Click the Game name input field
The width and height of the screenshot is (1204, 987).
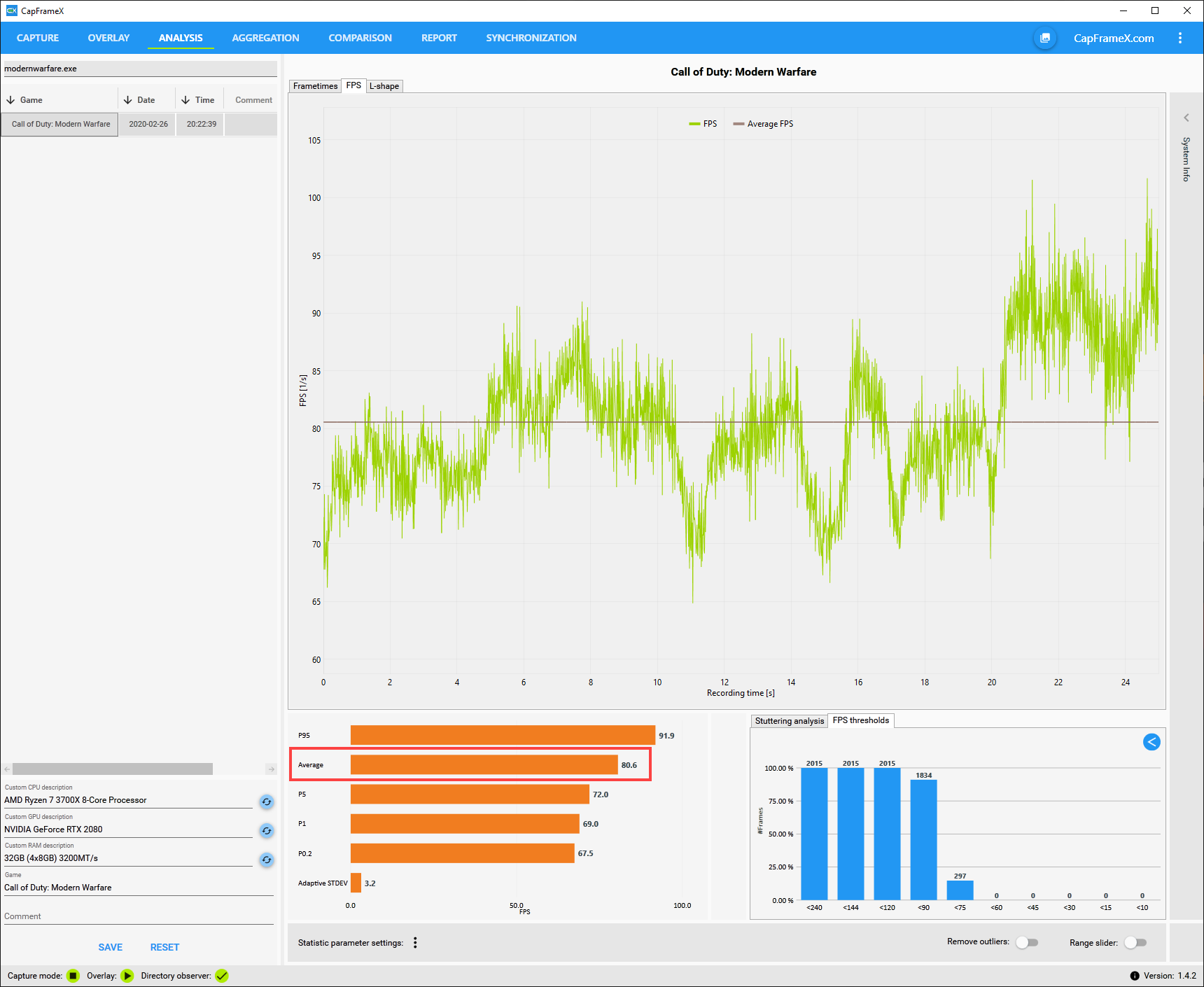coord(139,888)
